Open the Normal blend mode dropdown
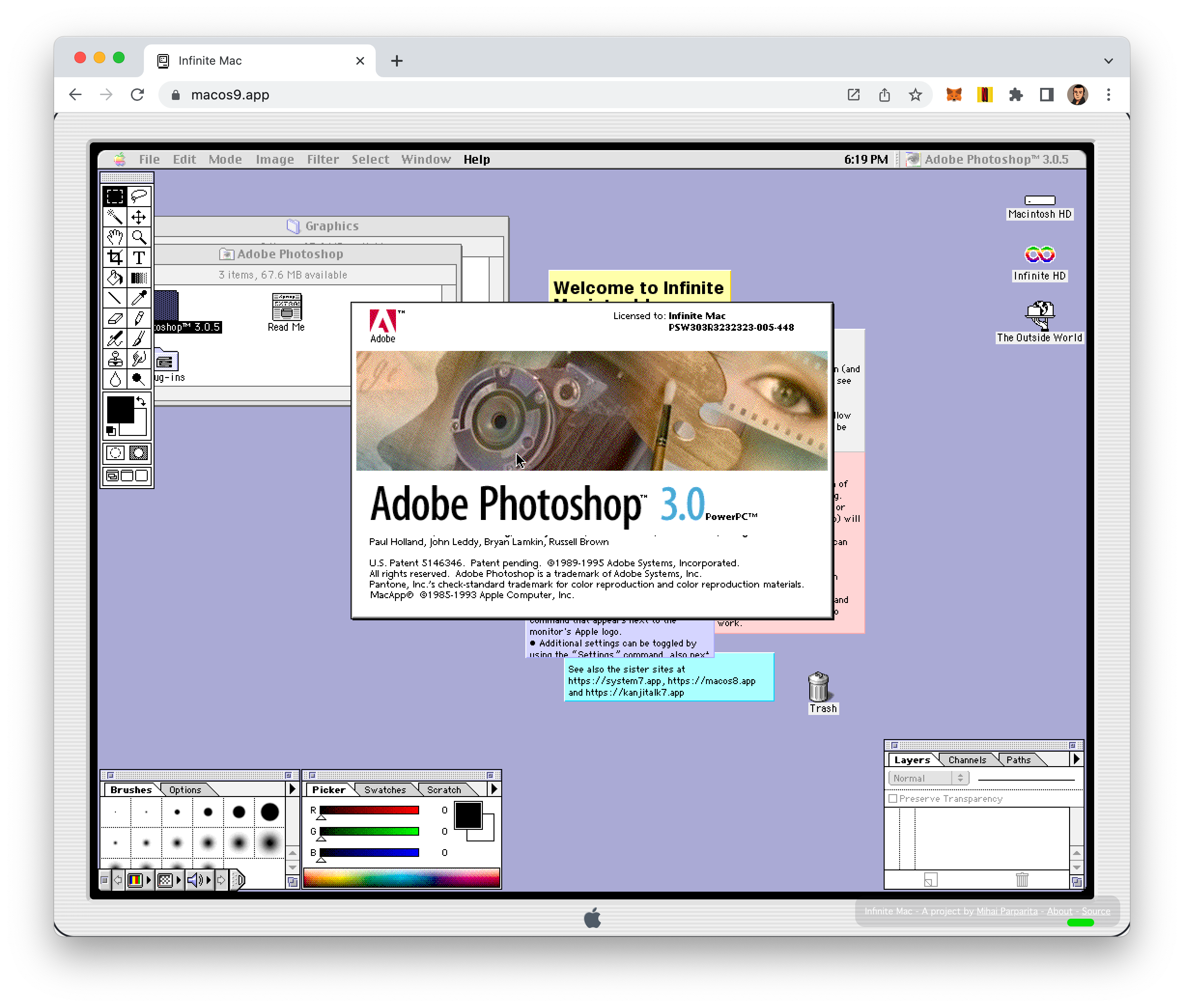The image size is (1184, 1008). click(928, 778)
